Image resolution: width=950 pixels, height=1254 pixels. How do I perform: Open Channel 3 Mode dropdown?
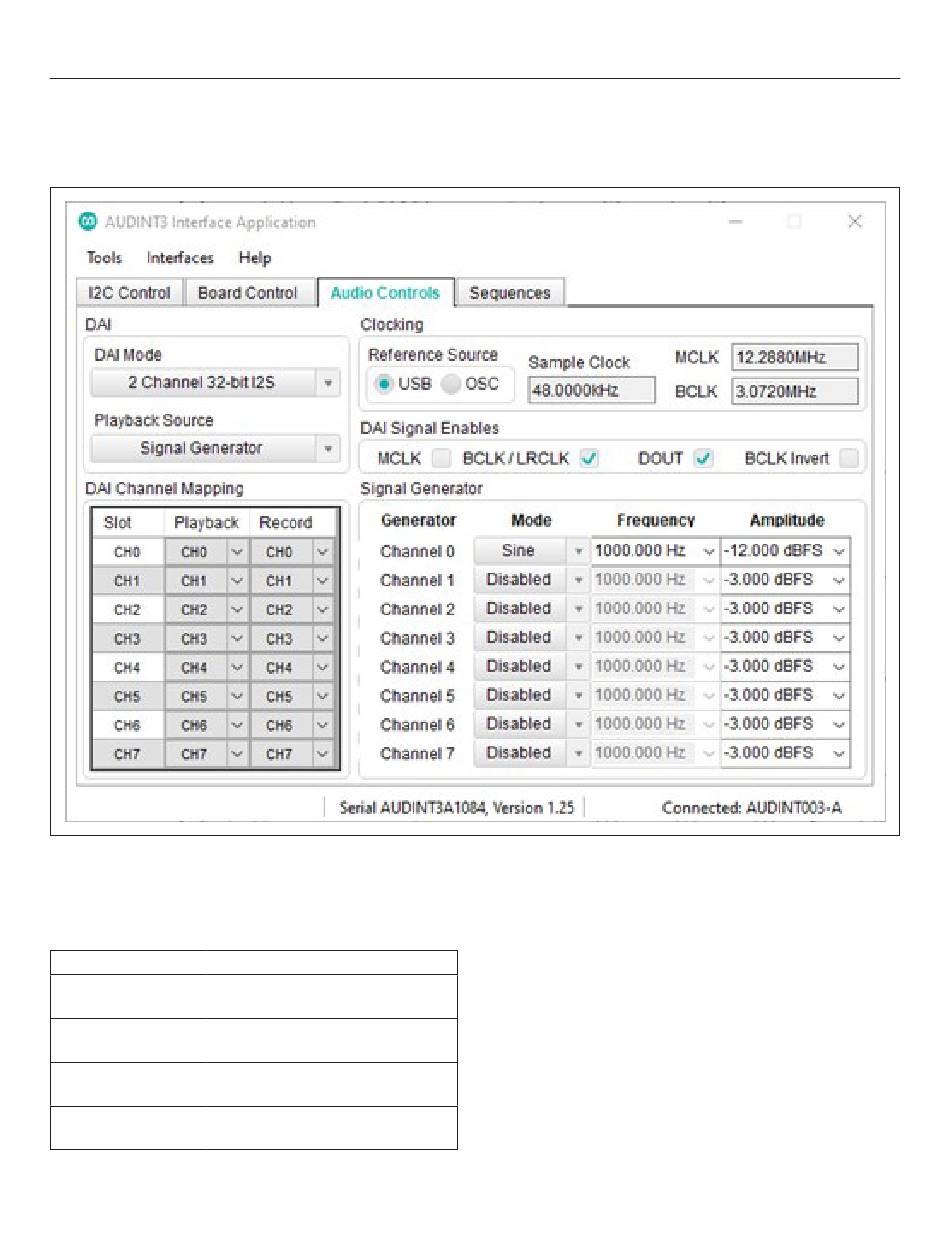pos(531,638)
